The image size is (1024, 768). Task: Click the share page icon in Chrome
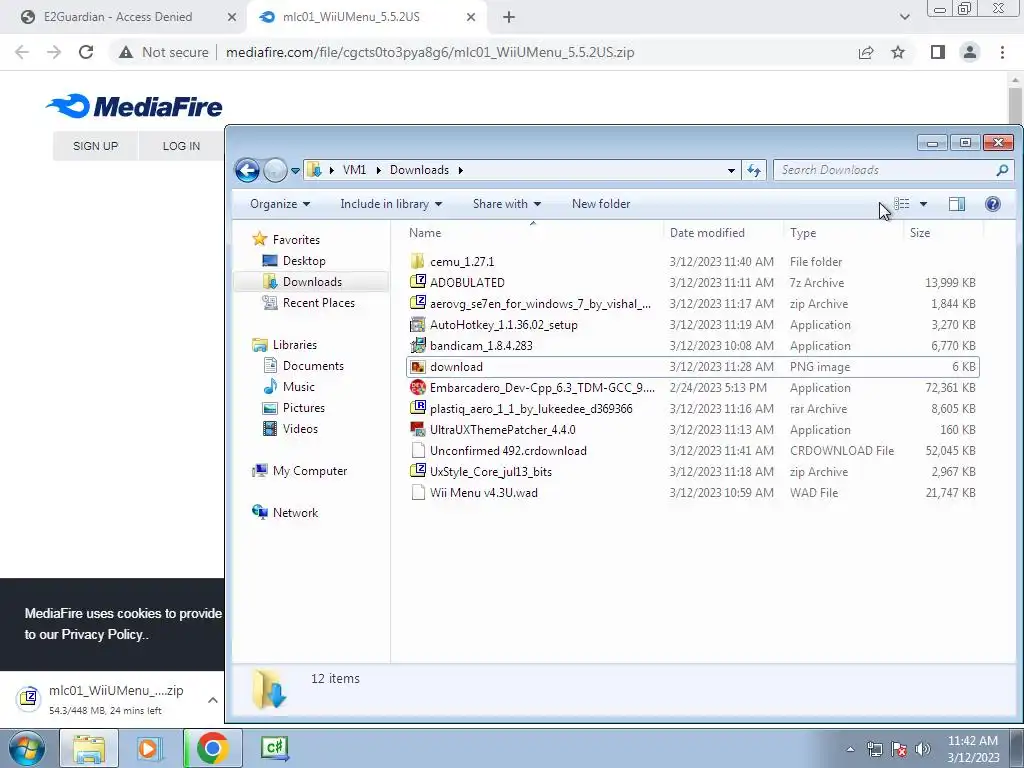[866, 52]
